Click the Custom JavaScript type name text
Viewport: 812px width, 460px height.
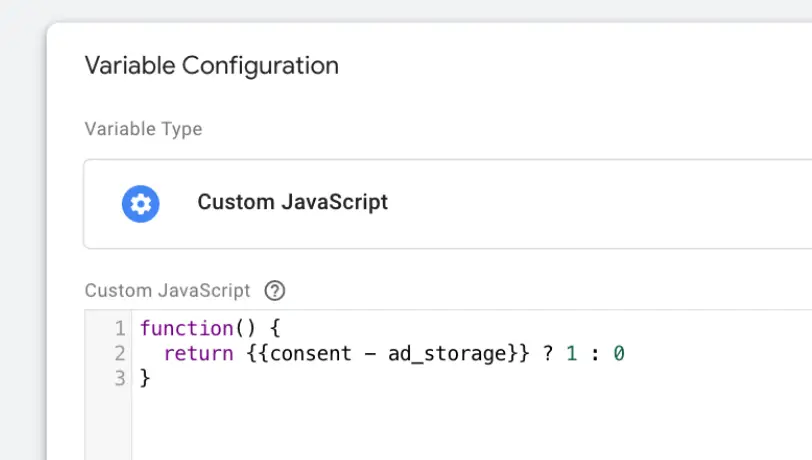pos(293,202)
